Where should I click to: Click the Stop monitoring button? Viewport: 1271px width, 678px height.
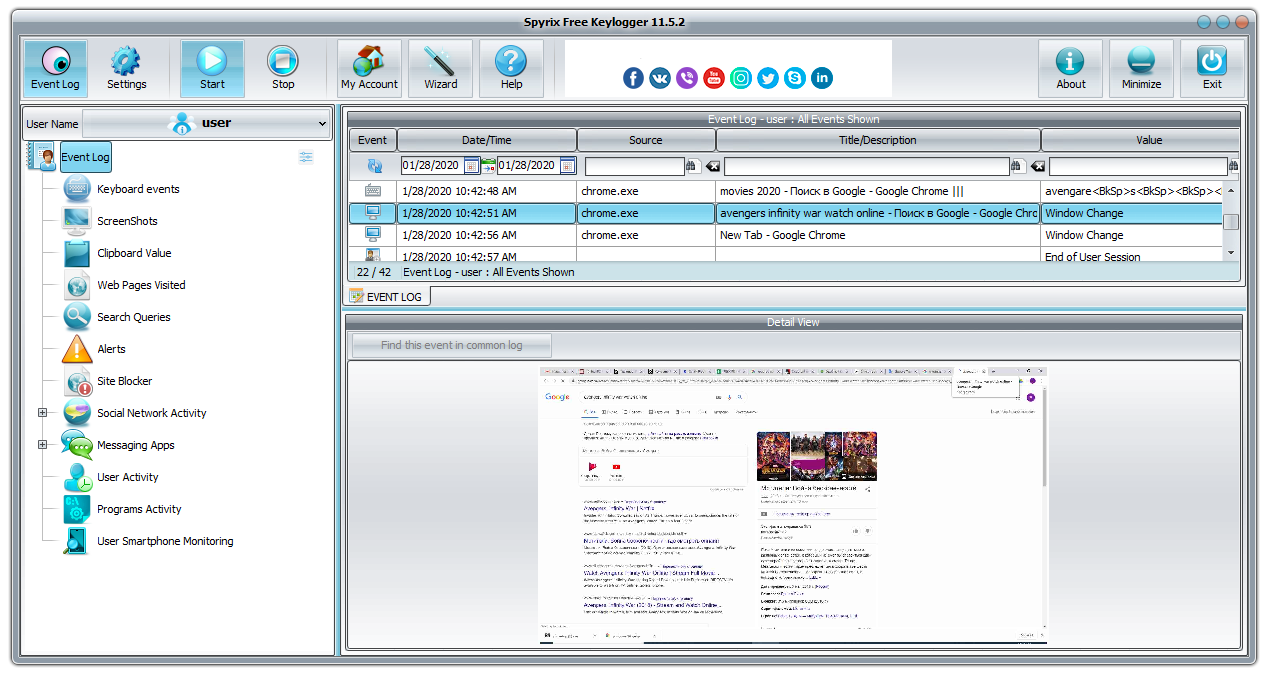283,68
